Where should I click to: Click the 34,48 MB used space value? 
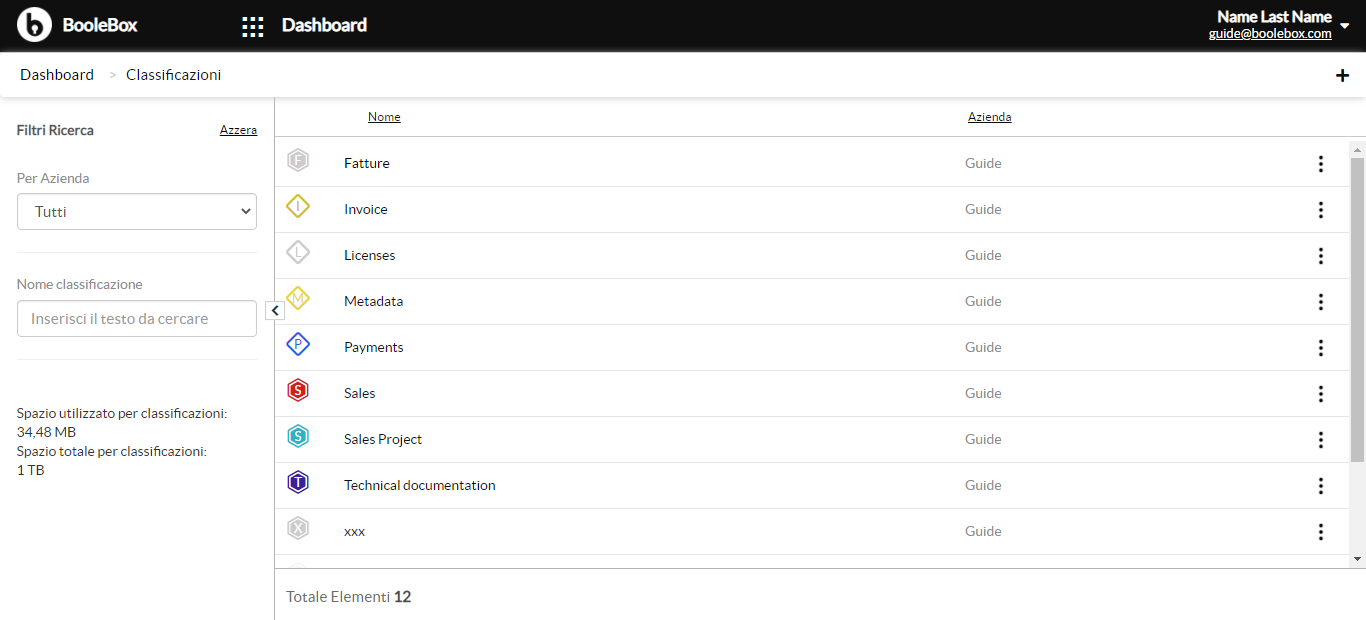46,432
